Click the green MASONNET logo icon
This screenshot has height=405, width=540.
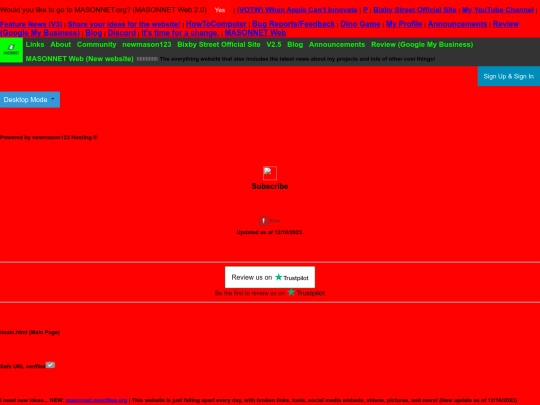click(11, 50)
